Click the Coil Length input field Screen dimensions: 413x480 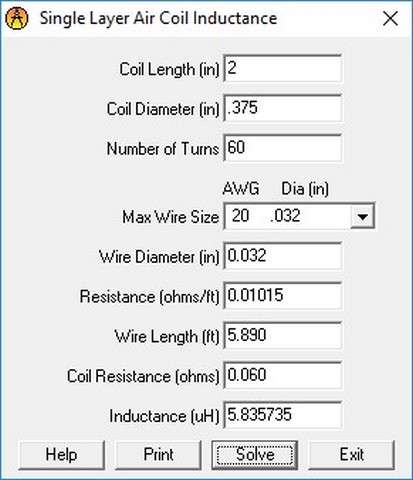(x=283, y=69)
